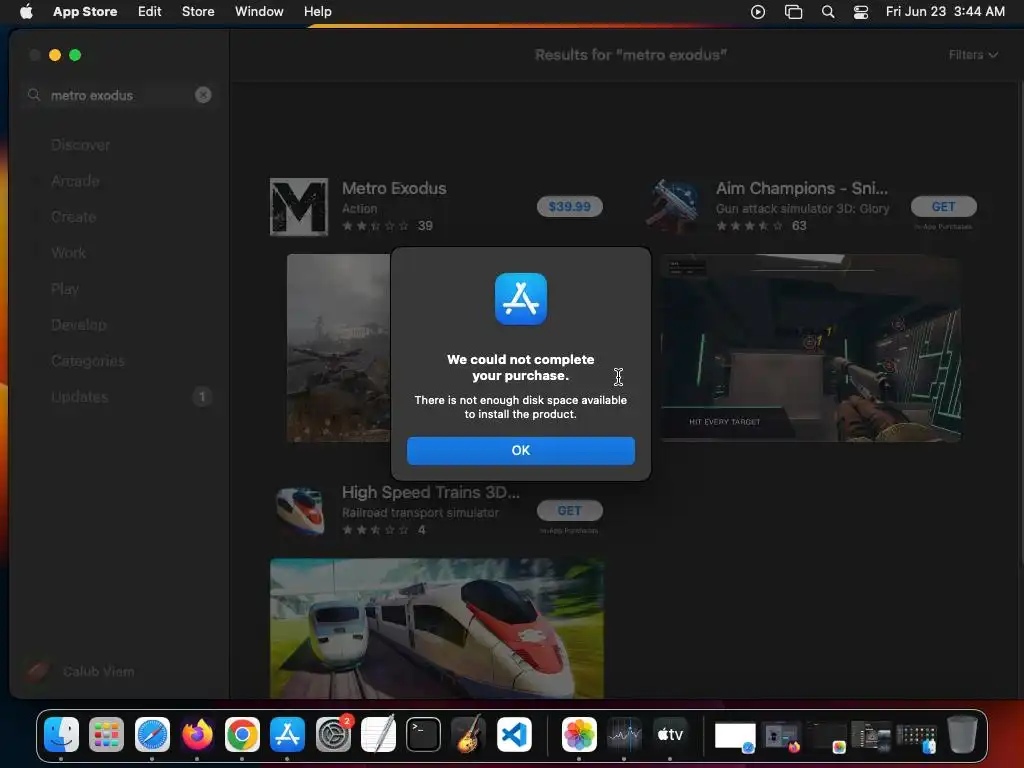Click the $39.99 price button

coord(569,206)
